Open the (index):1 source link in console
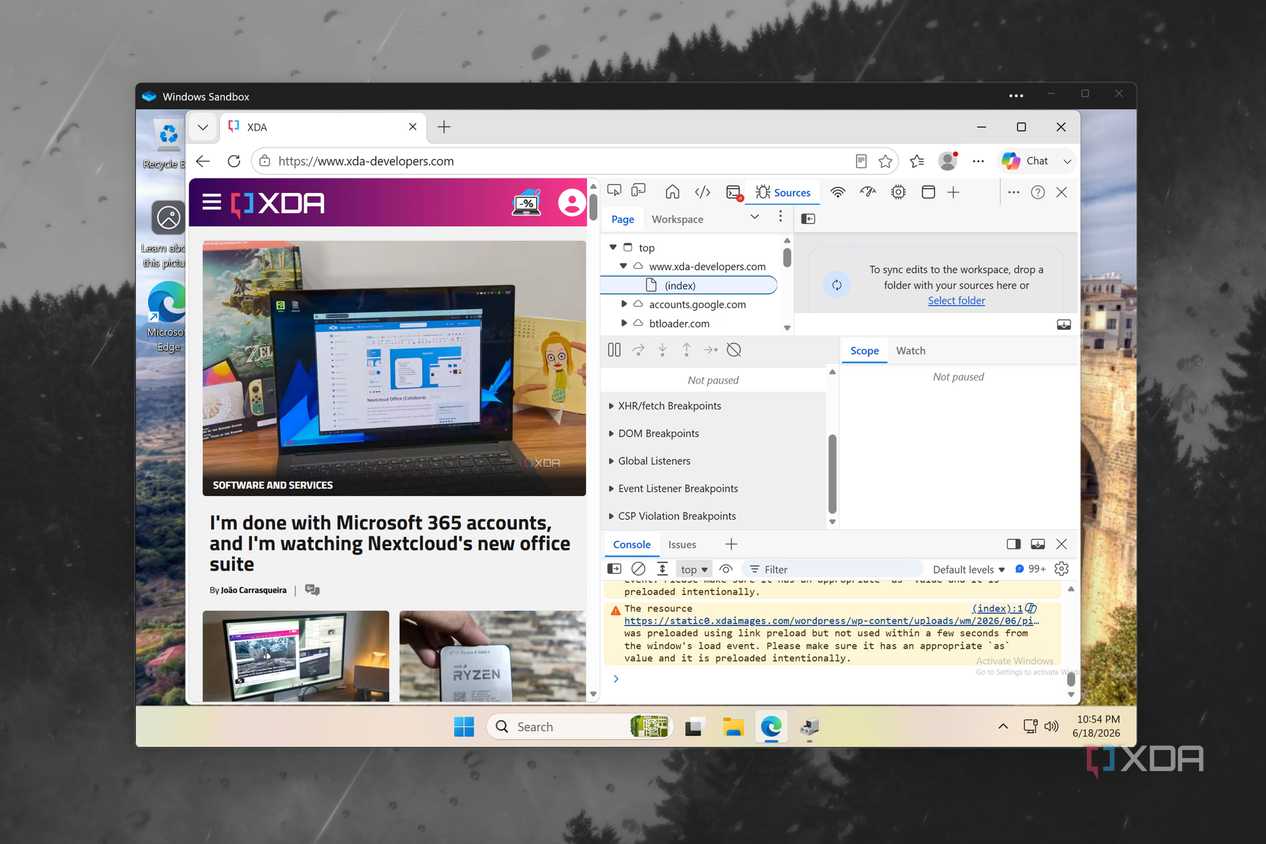The image size is (1266, 844). click(x=997, y=608)
